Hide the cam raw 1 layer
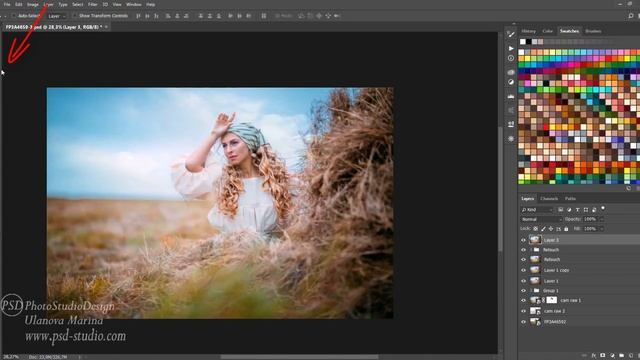The width and height of the screenshot is (640, 360). tap(524, 300)
